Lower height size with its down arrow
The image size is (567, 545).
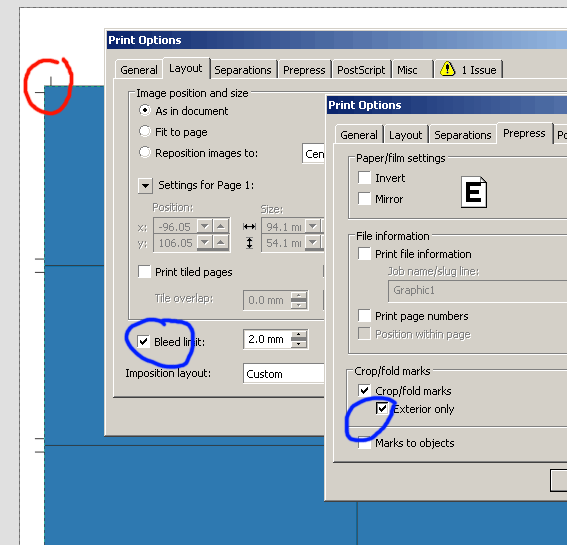313,242
